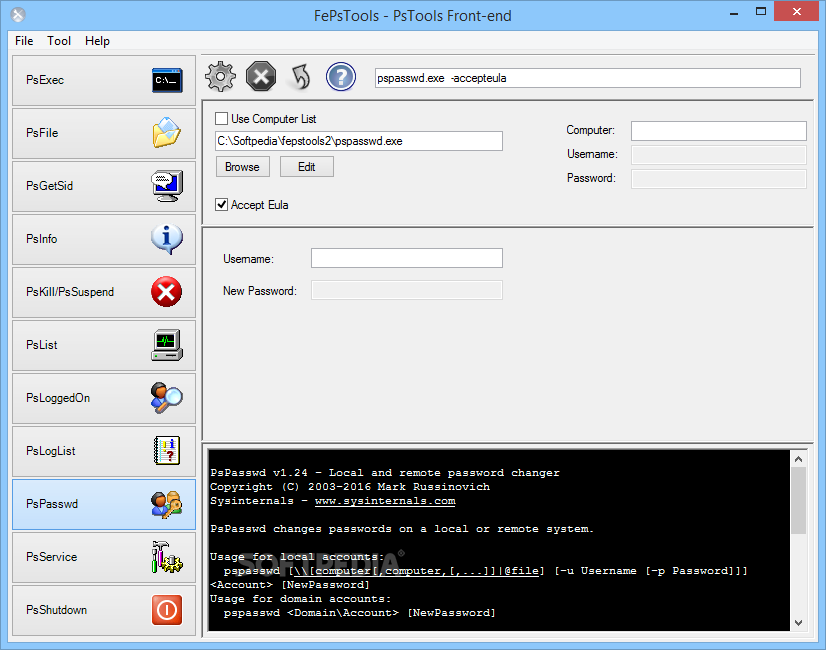
Task: Select the PsService tool
Action: 104,557
